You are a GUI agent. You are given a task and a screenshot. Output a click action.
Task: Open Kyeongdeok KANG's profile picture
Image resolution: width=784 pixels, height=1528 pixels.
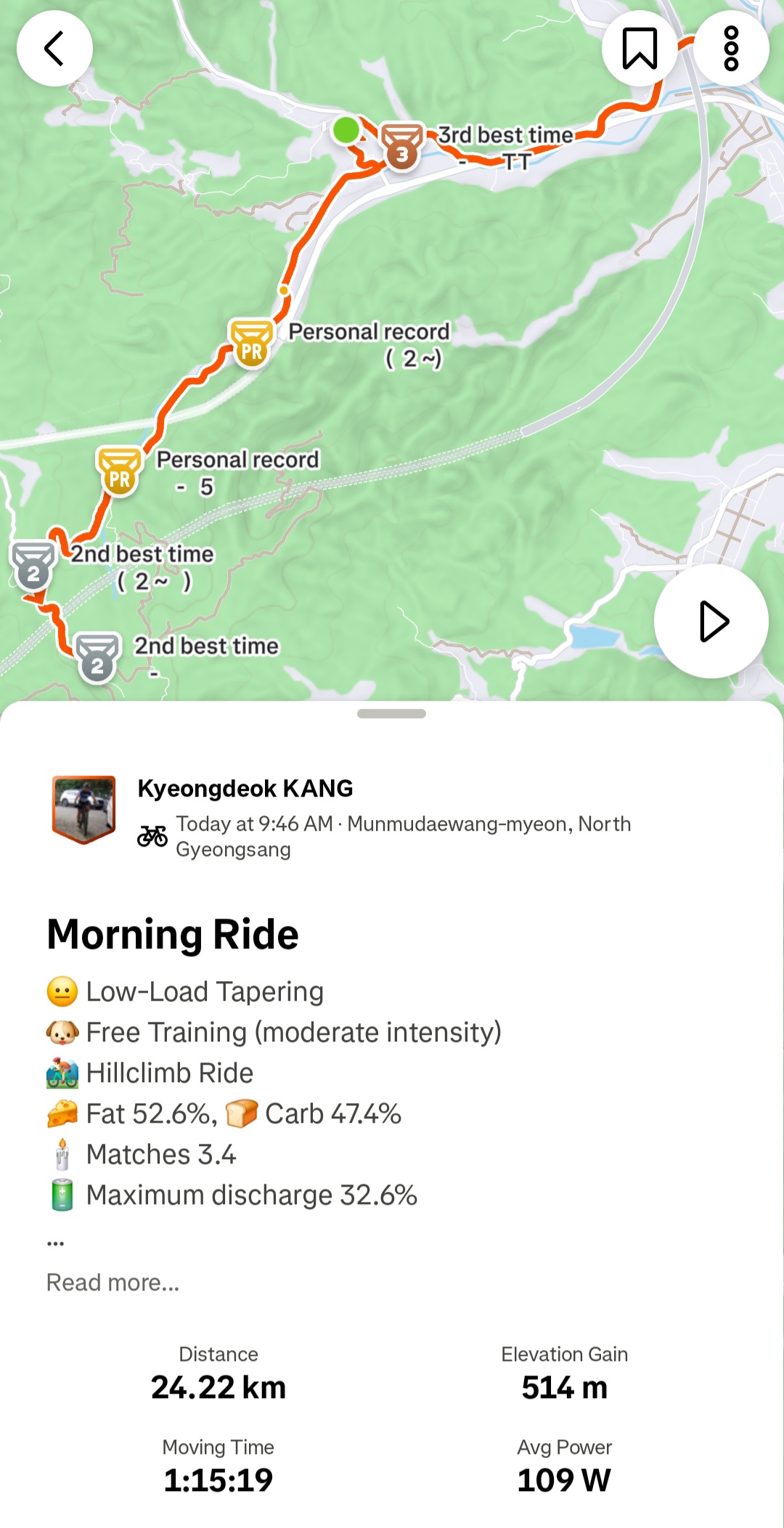[x=84, y=810]
